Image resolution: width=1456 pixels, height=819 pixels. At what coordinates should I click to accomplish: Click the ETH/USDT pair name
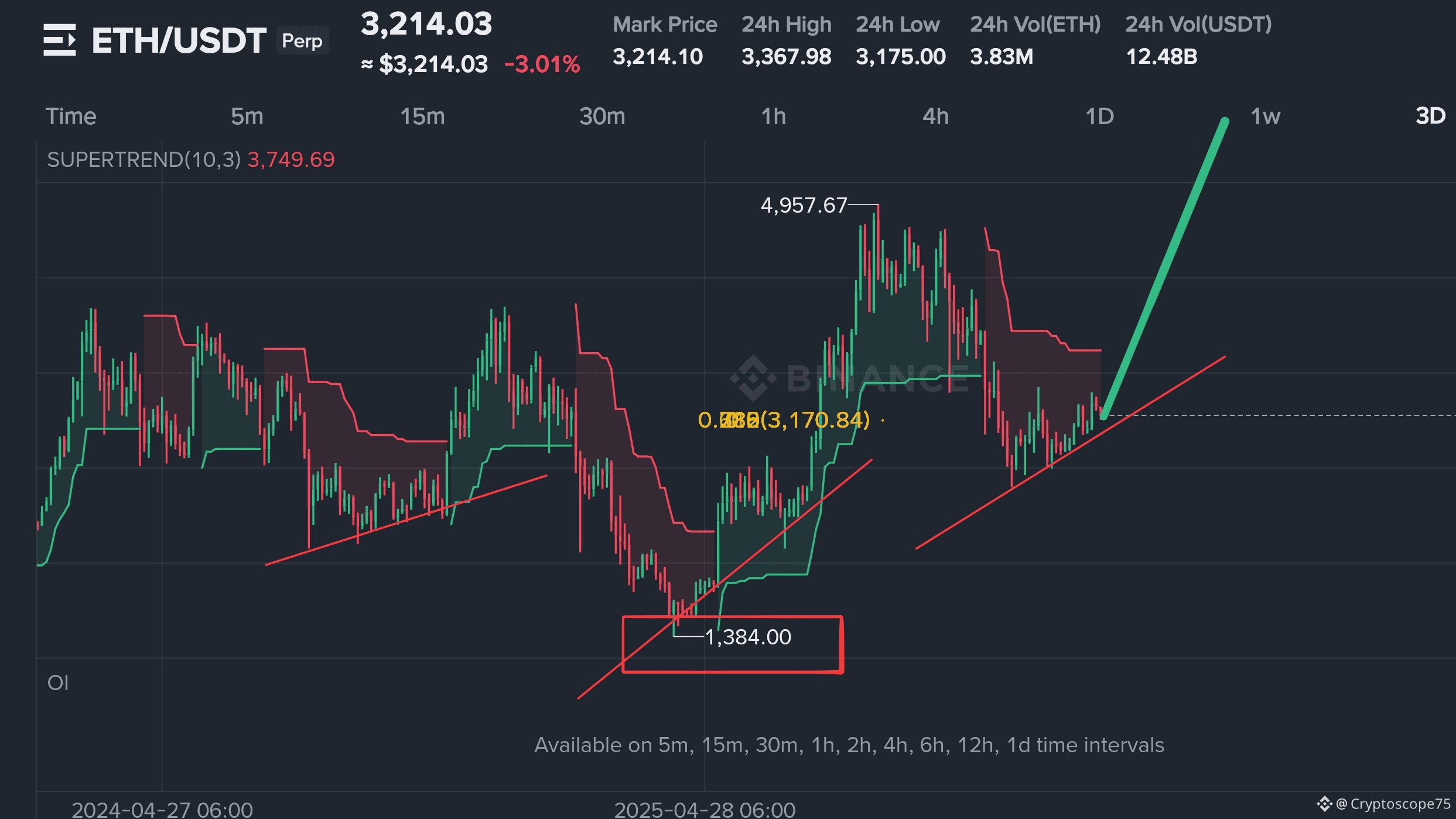179,40
